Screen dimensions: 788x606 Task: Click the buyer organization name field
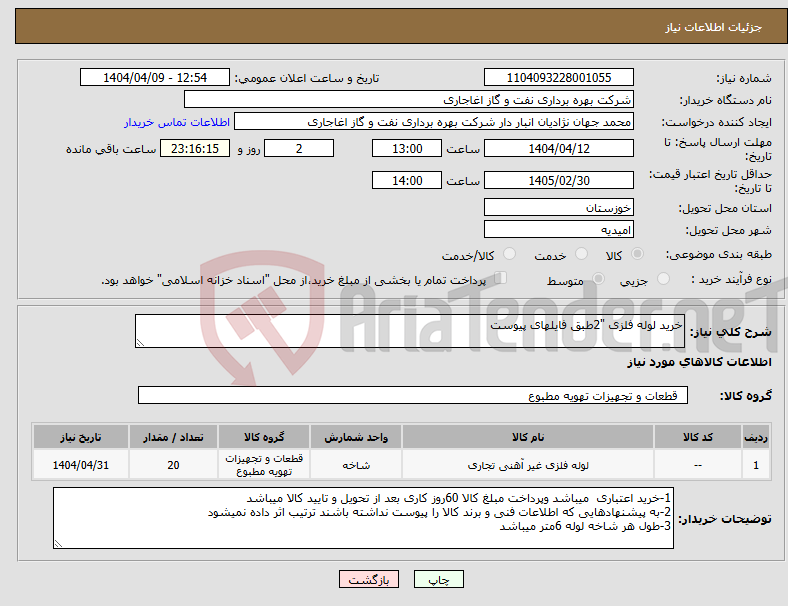(x=409, y=99)
